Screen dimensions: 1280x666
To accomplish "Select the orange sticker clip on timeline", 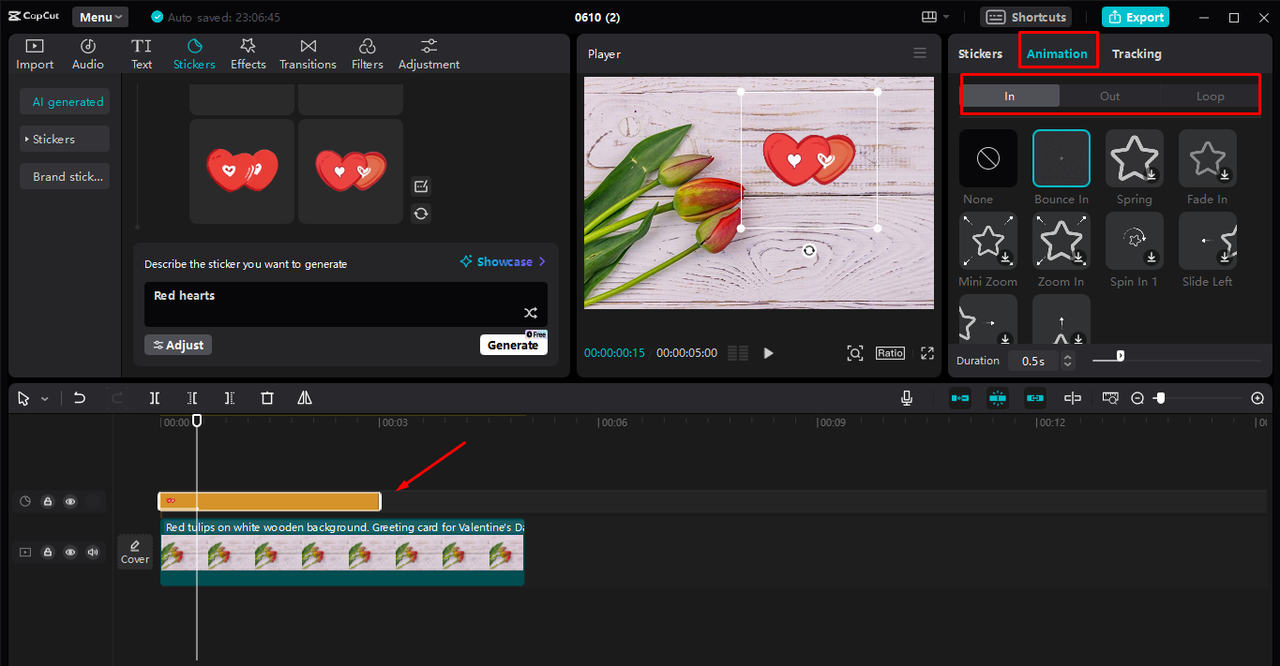I will [x=270, y=501].
